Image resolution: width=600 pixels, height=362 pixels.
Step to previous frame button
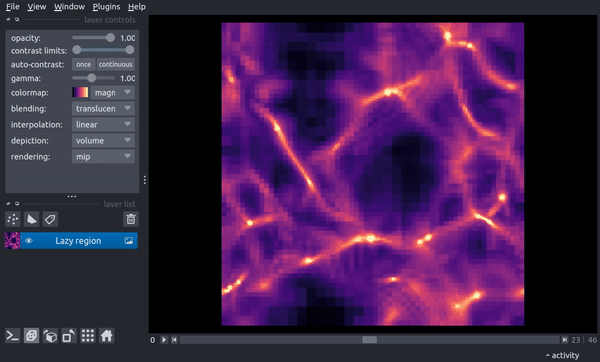pyautogui.click(x=174, y=339)
